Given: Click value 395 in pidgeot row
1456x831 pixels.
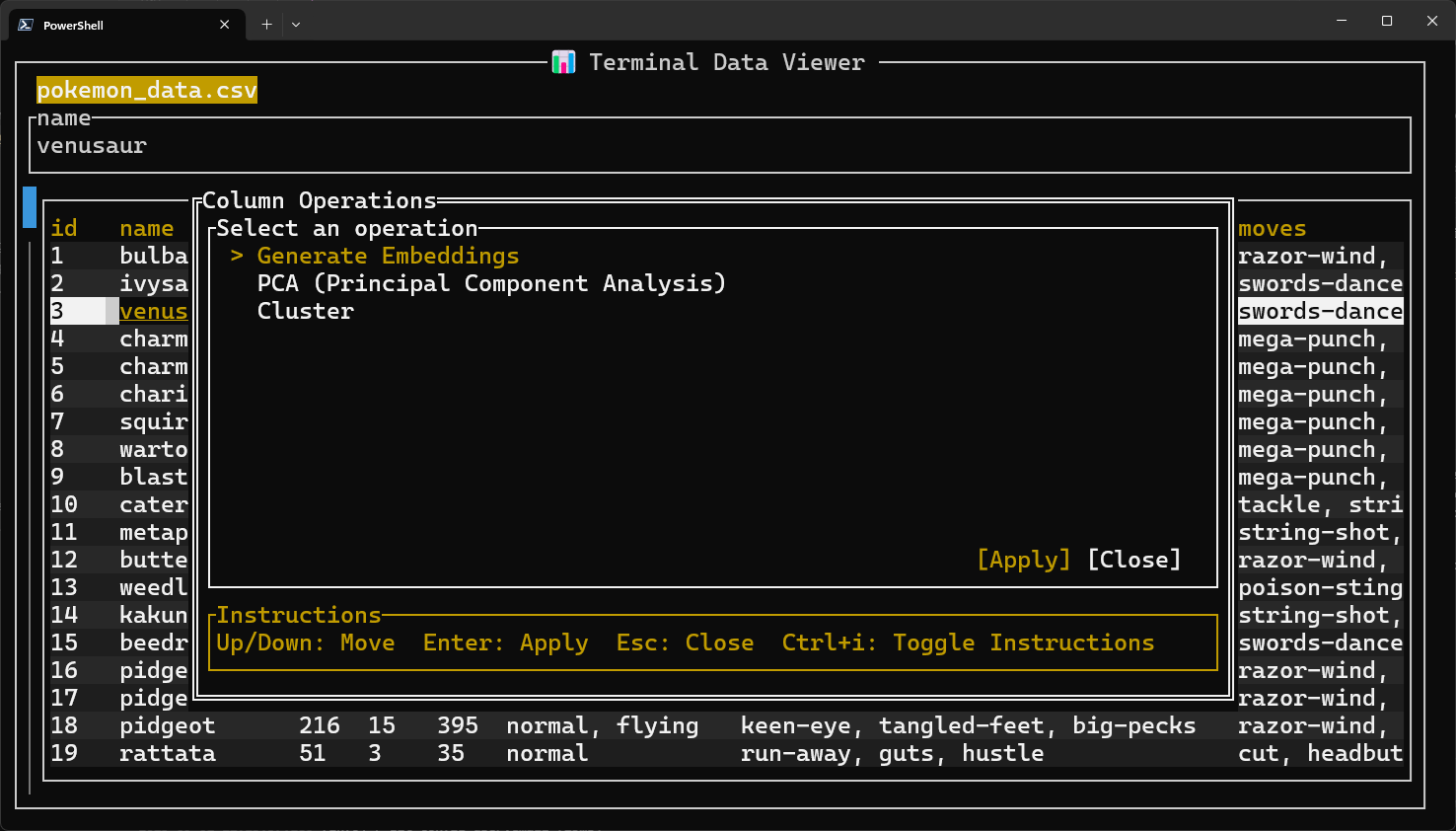Looking at the screenshot, I should point(458,725).
